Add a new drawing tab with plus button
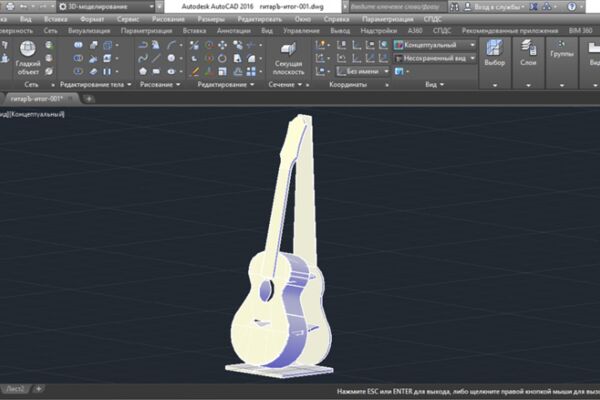Screen dimensions: 600x400 (89, 99)
